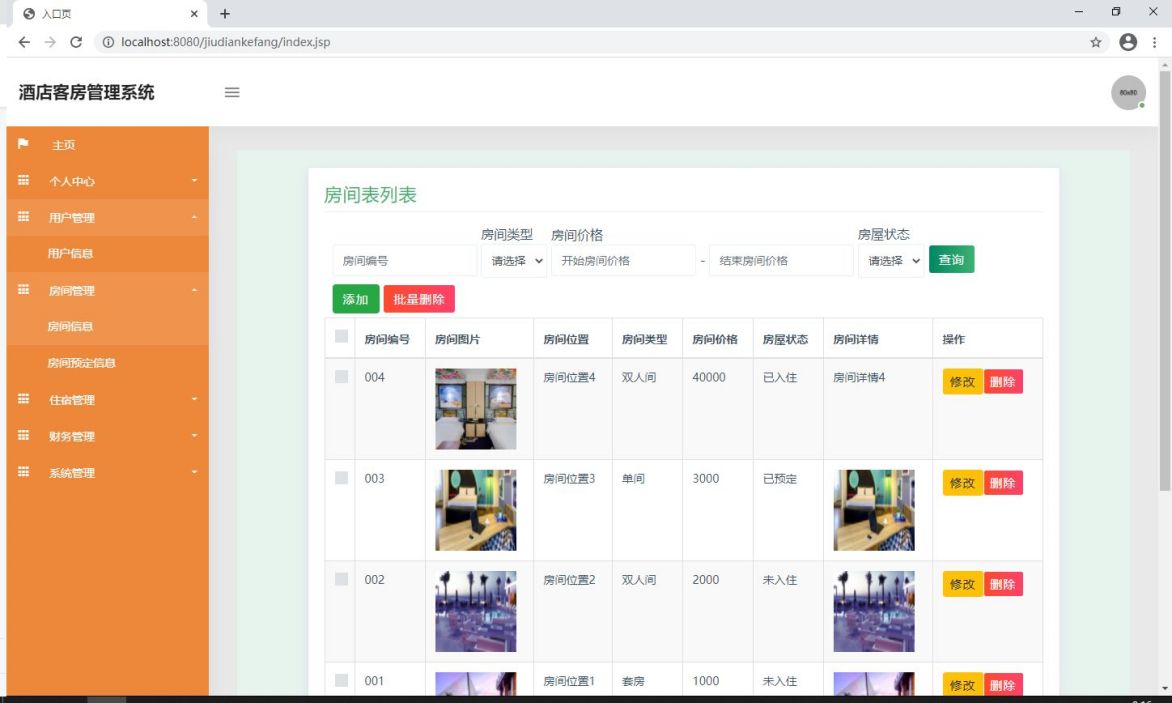Open room 002 detail image thumbnail

coord(874,611)
